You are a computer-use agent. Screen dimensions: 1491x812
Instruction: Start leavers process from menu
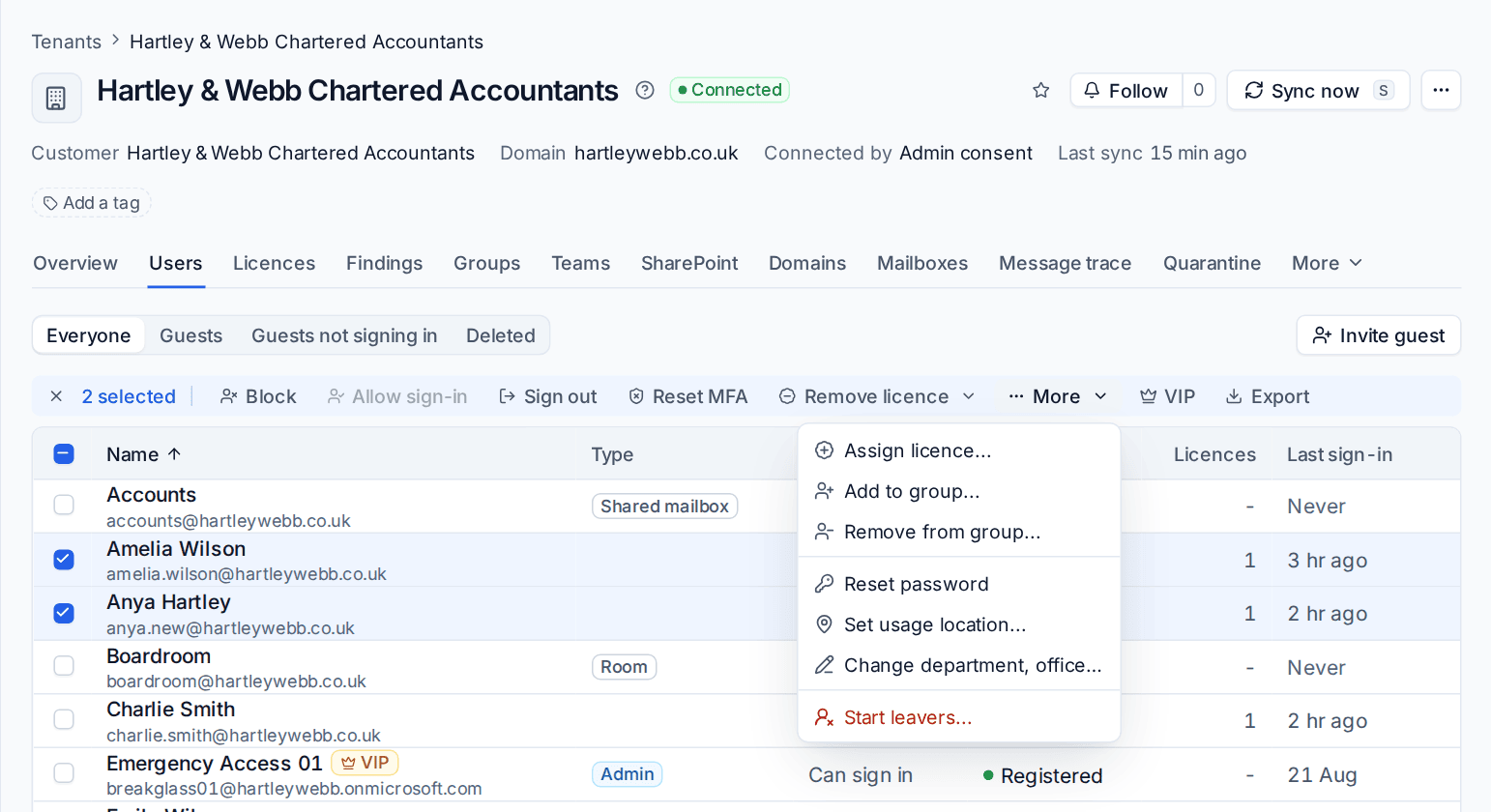(x=959, y=717)
